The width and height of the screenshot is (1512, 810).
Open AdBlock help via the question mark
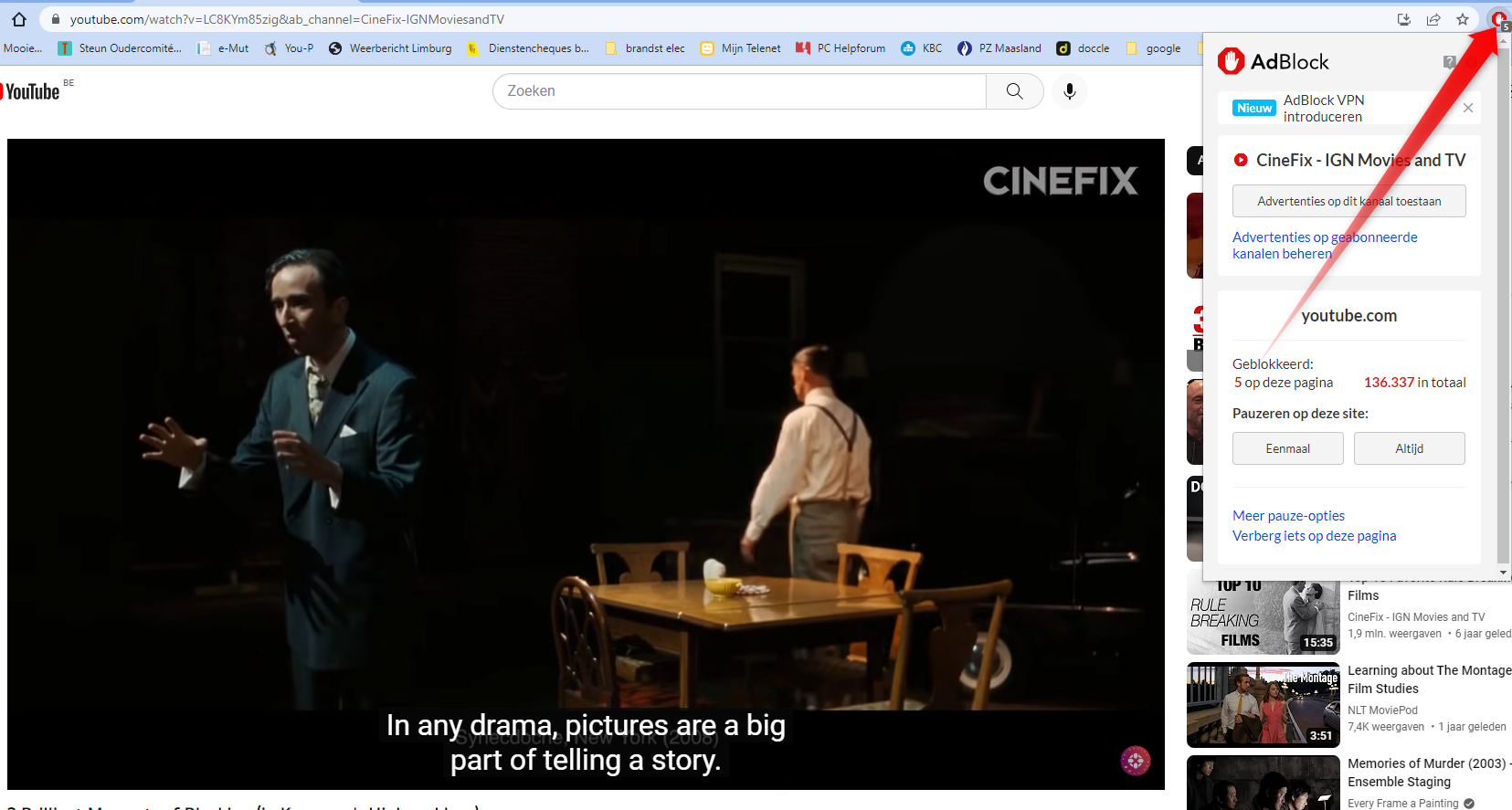click(x=1449, y=61)
